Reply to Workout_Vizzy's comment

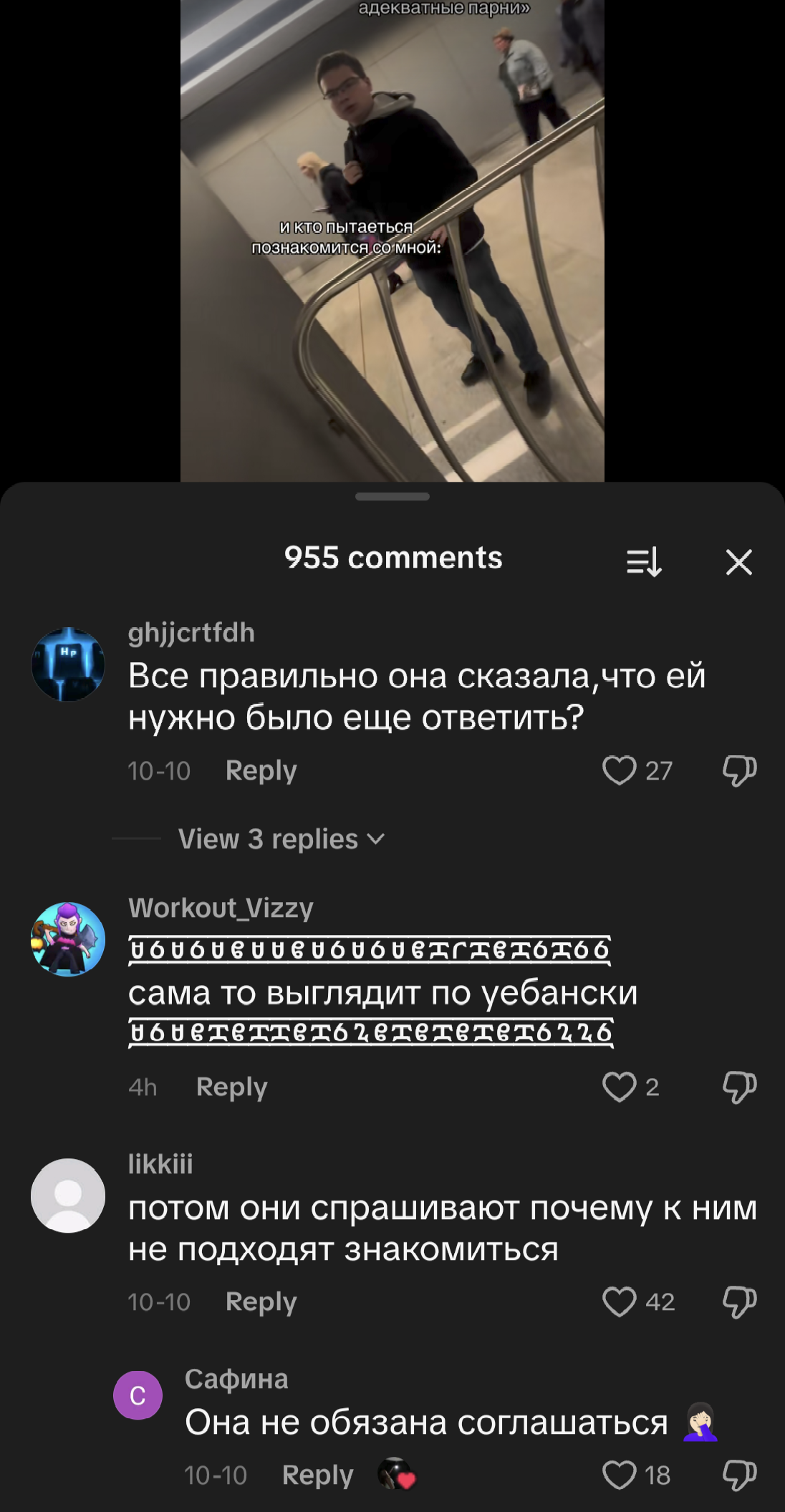[231, 1087]
